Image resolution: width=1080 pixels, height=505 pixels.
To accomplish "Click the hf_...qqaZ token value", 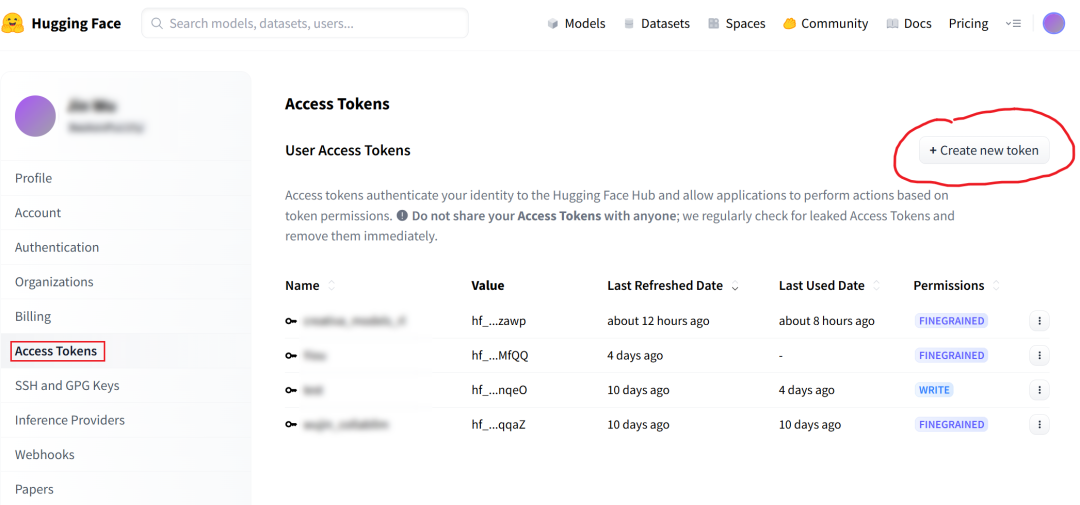I will 498,424.
